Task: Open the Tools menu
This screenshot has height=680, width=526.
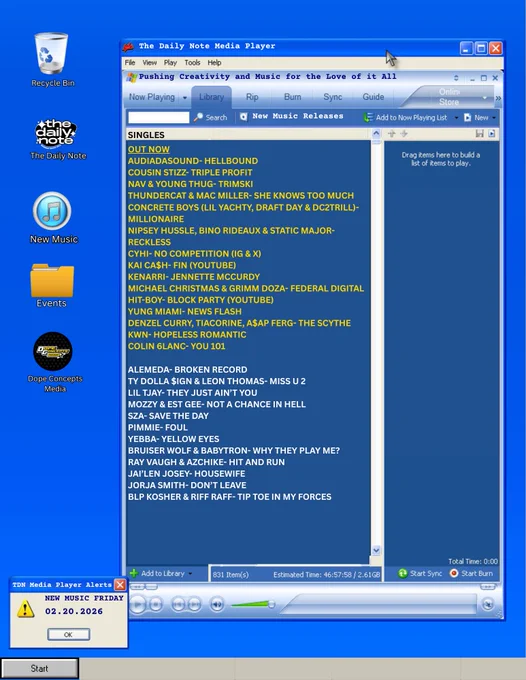Action: pyautogui.click(x=192, y=62)
